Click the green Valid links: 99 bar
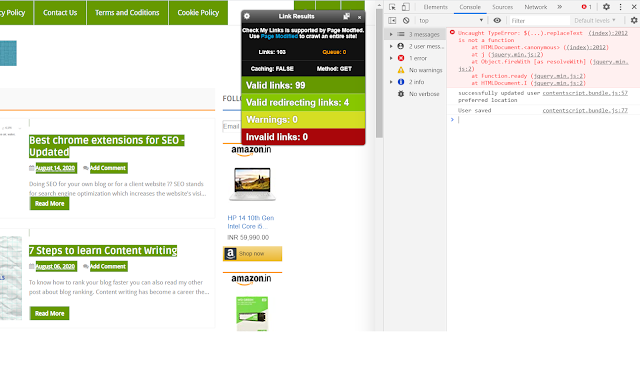 pyautogui.click(x=303, y=85)
